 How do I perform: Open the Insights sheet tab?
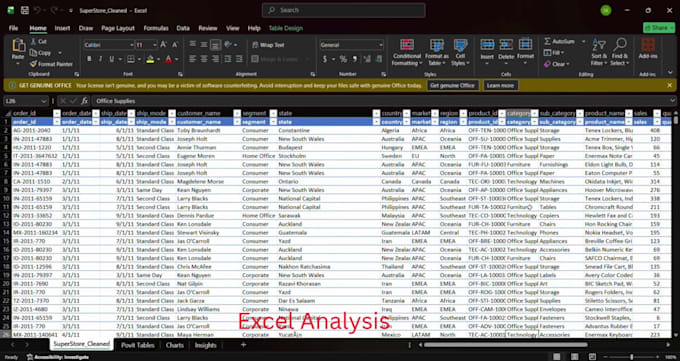205,345
